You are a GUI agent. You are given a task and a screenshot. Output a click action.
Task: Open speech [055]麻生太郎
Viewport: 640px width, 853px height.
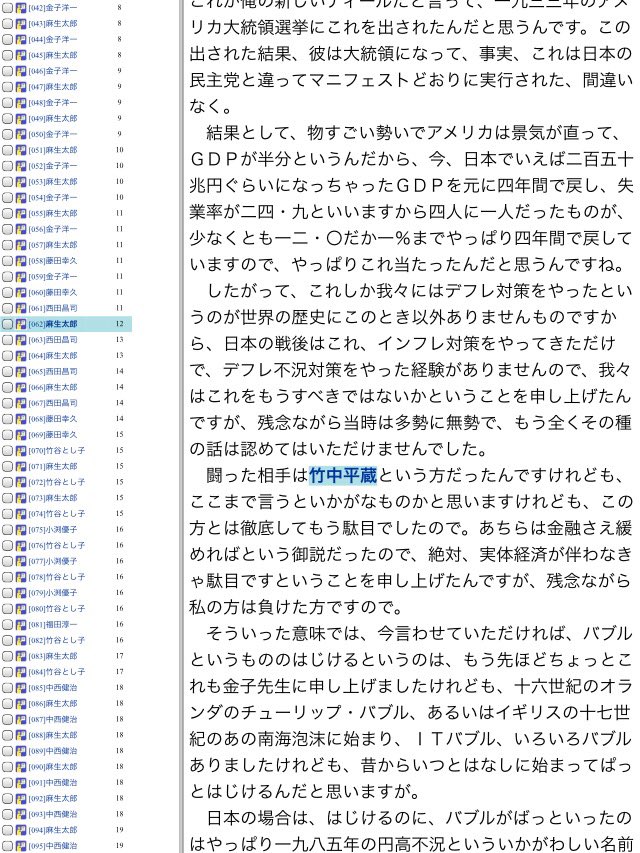pyautogui.click(x=53, y=214)
